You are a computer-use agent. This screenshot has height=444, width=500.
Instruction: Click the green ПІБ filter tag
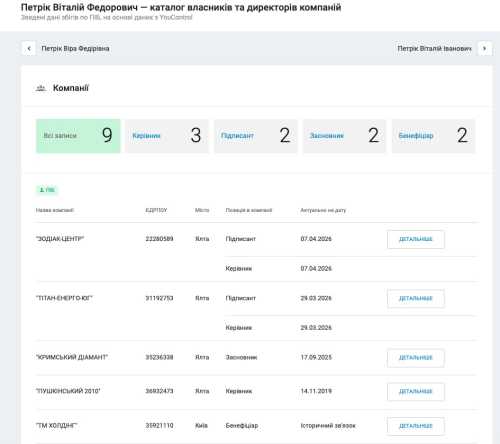[x=47, y=190]
